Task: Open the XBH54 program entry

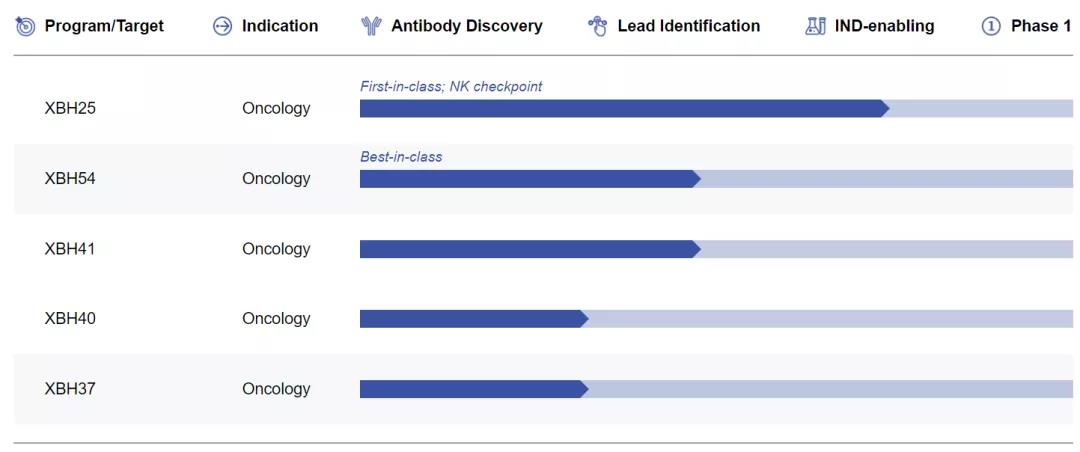Action: pyautogui.click(x=70, y=178)
